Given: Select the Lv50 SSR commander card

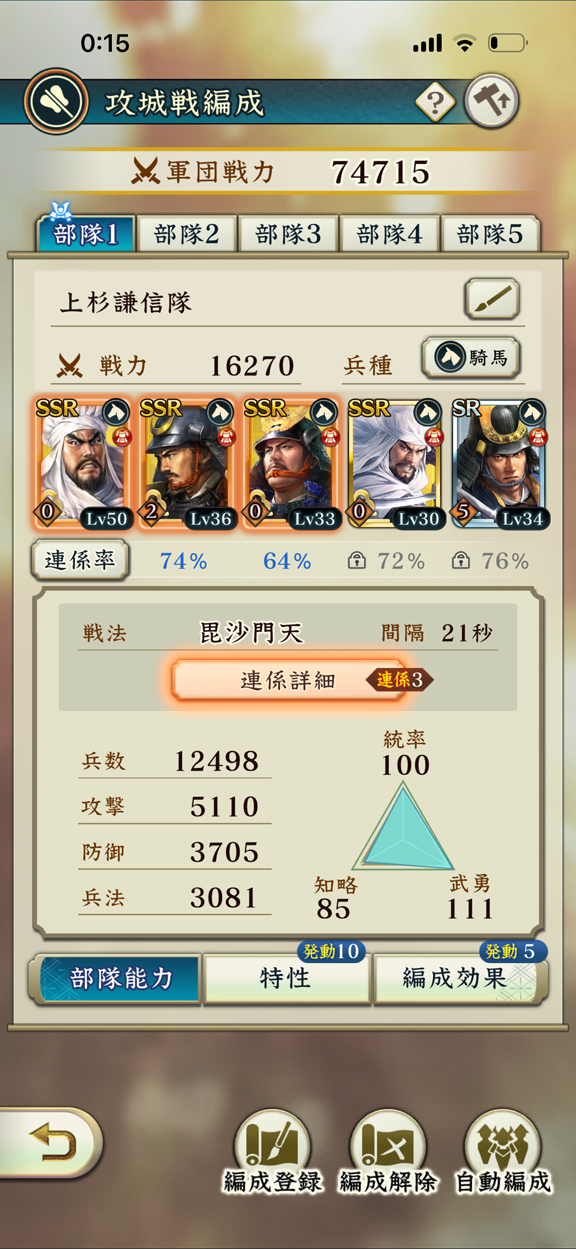Looking at the screenshot, I should [82, 465].
